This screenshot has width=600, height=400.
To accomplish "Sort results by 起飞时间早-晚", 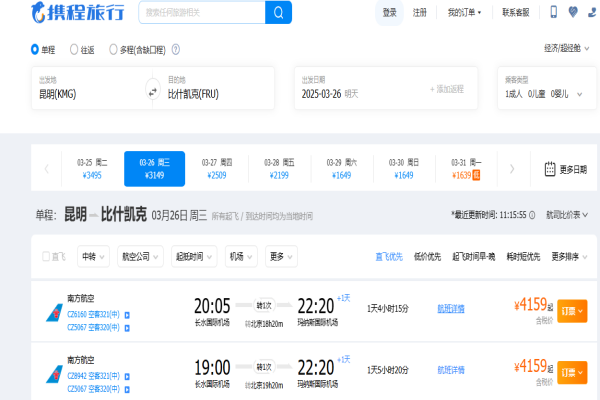I will coord(474,256).
